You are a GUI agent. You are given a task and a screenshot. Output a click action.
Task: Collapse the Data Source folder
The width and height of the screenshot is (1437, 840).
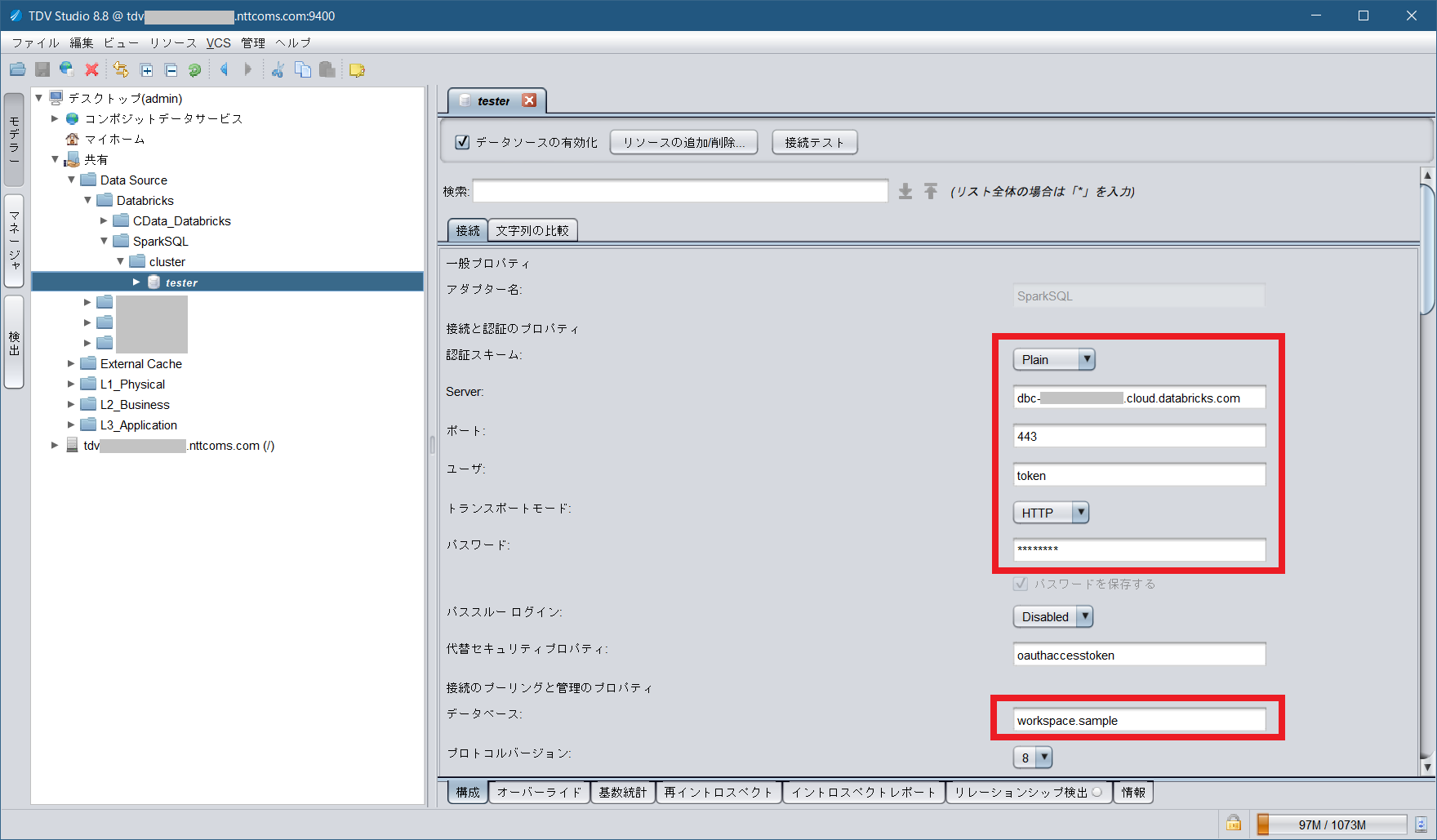pos(71,180)
